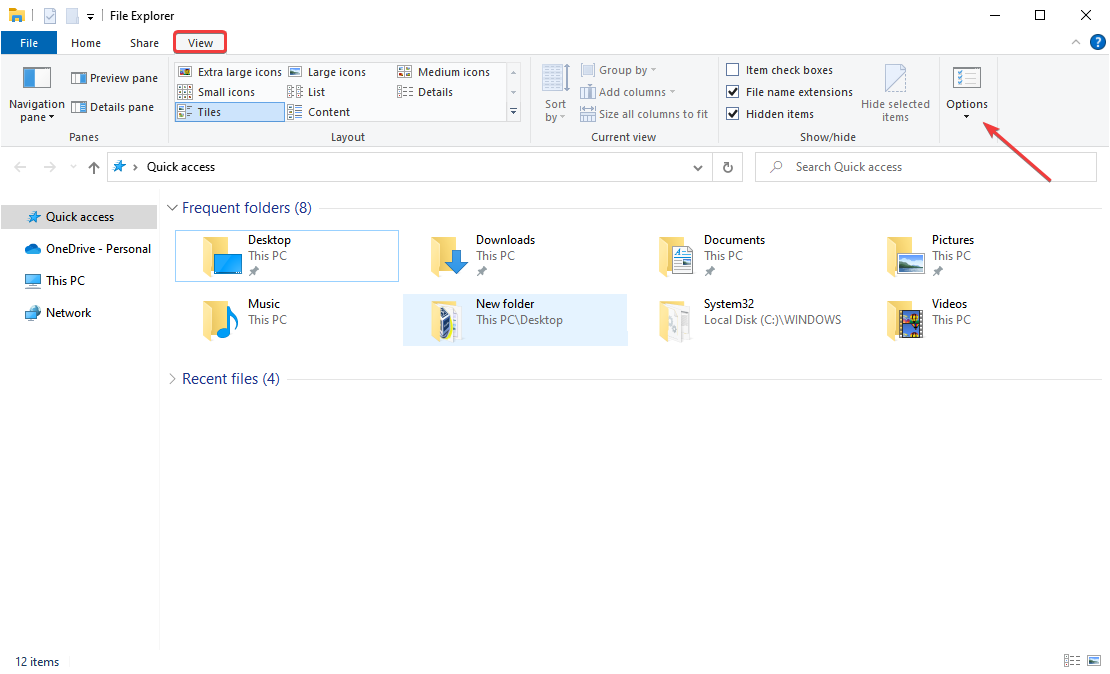The height and width of the screenshot is (674, 1110).
Task: Click the Search Quick access field
Action: click(x=925, y=167)
